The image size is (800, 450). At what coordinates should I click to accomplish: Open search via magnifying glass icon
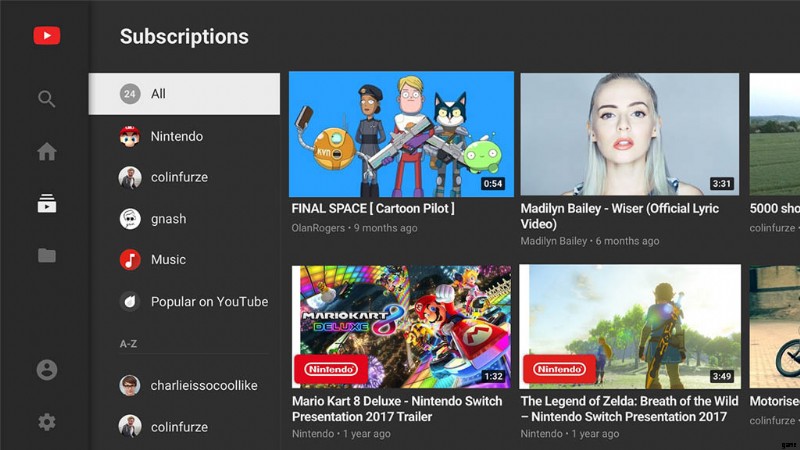pos(47,99)
